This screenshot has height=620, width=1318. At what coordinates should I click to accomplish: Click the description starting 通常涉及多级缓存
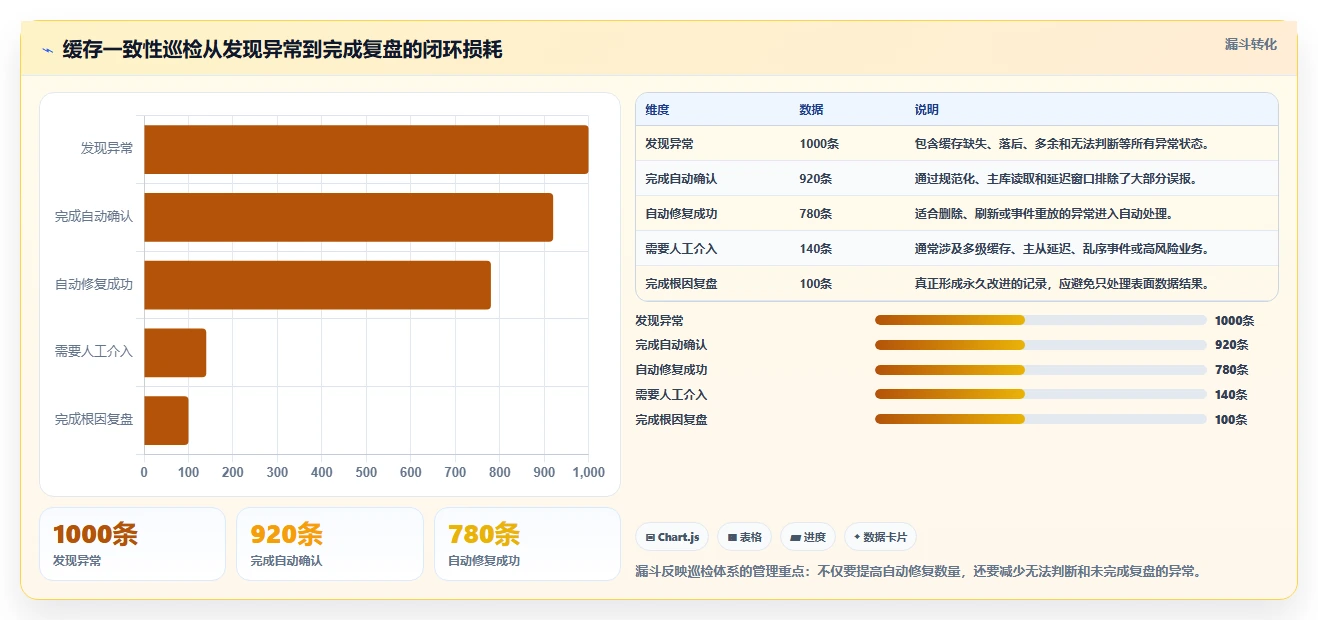coord(1062,249)
